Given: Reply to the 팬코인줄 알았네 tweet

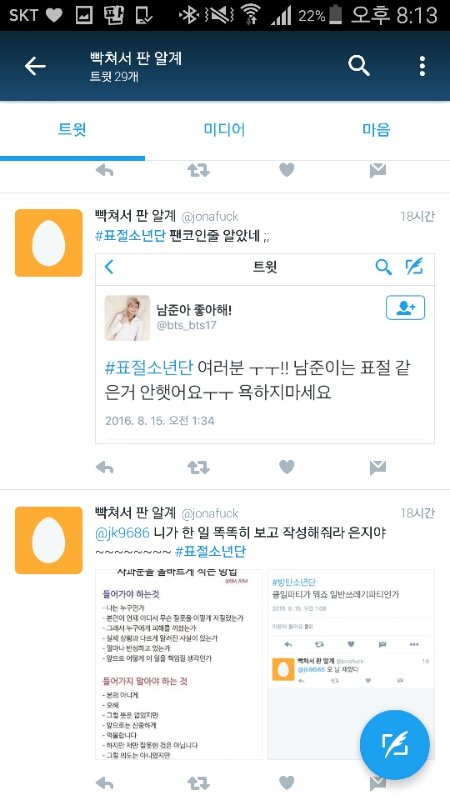Looking at the screenshot, I should (x=105, y=467).
